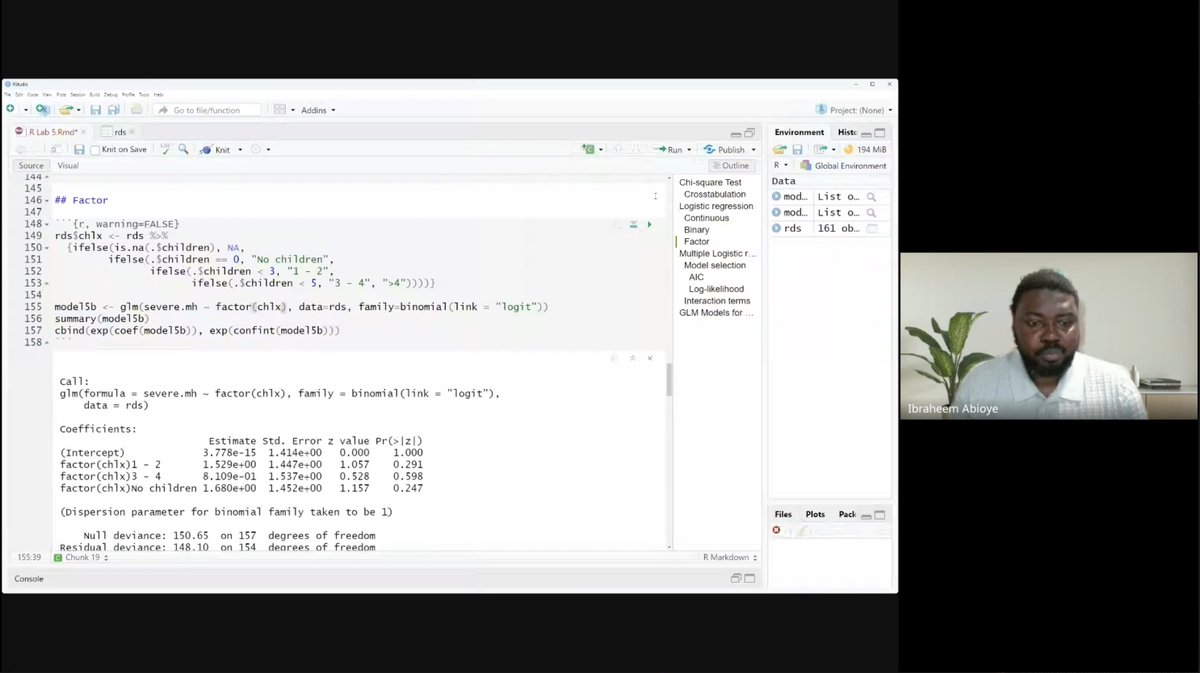Open the Publish dropdown arrow
1200x673 pixels.
pos(753,150)
